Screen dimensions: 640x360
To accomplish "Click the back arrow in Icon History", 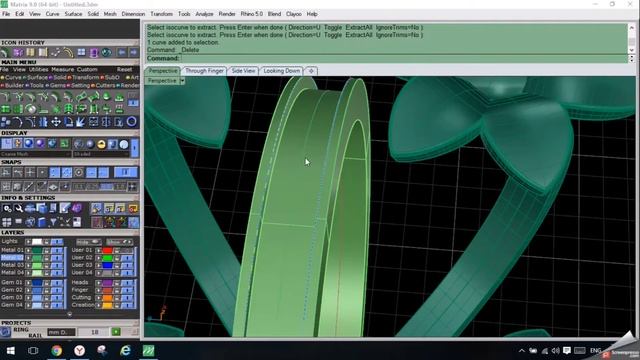I will pos(122,53).
